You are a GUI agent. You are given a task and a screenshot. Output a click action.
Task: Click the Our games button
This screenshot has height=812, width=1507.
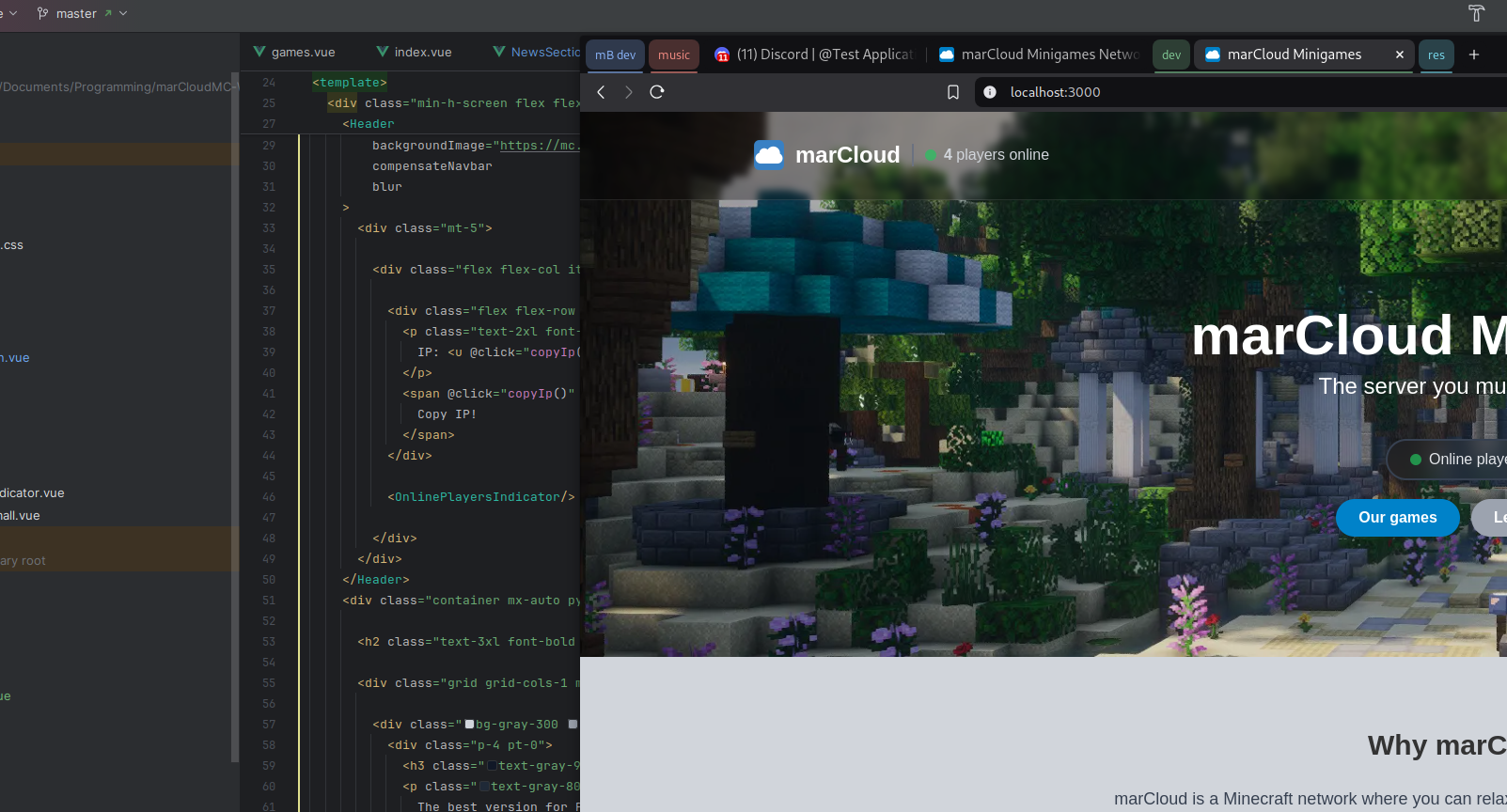(1398, 518)
